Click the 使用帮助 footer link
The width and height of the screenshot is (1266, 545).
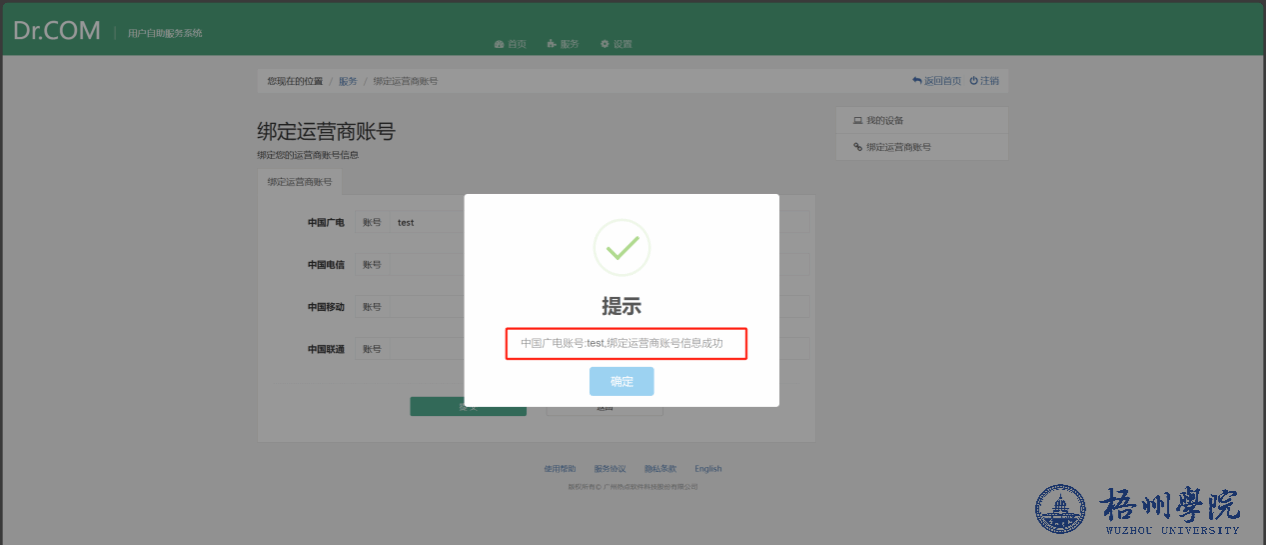(x=560, y=468)
